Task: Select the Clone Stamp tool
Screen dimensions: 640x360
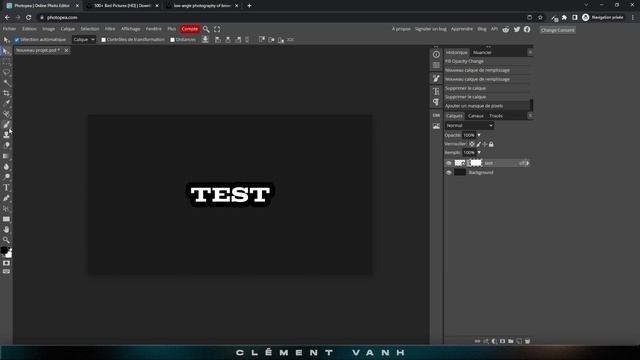Action: click(x=6, y=135)
